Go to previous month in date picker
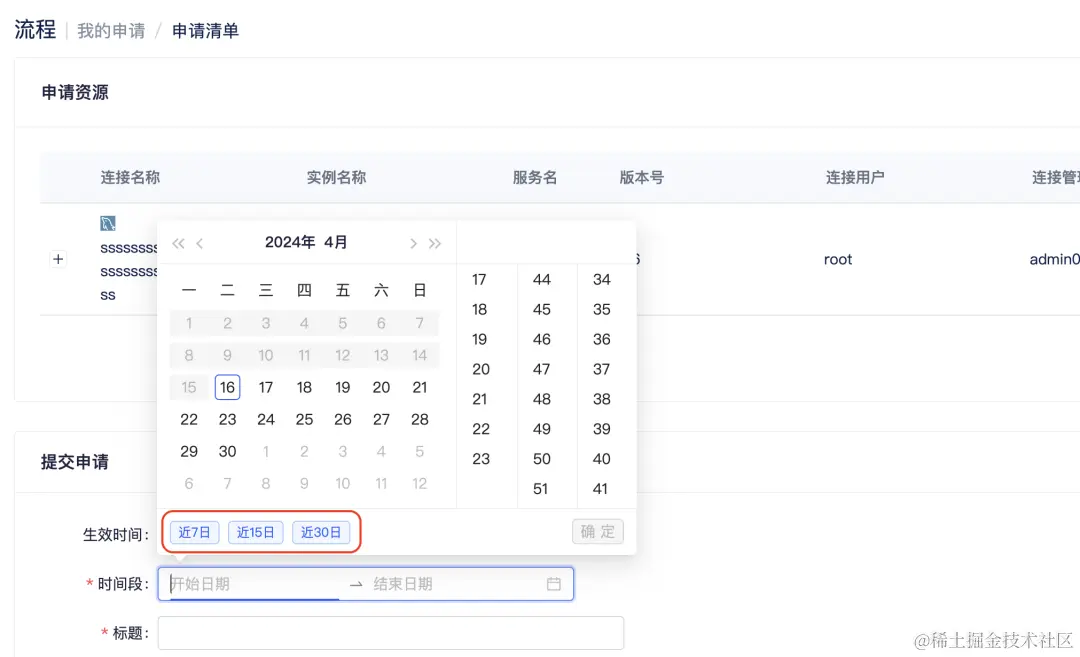This screenshot has width=1080, height=657. click(200, 243)
